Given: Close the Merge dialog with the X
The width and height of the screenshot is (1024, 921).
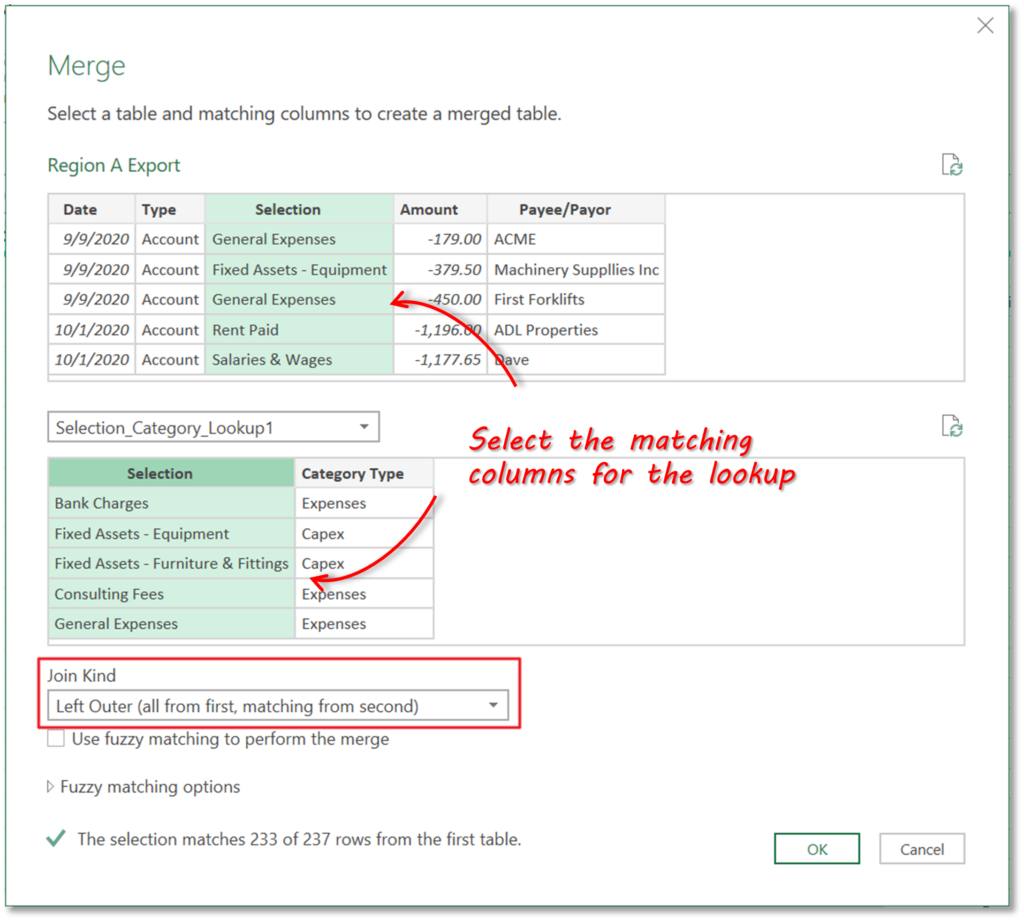Looking at the screenshot, I should 985,26.
